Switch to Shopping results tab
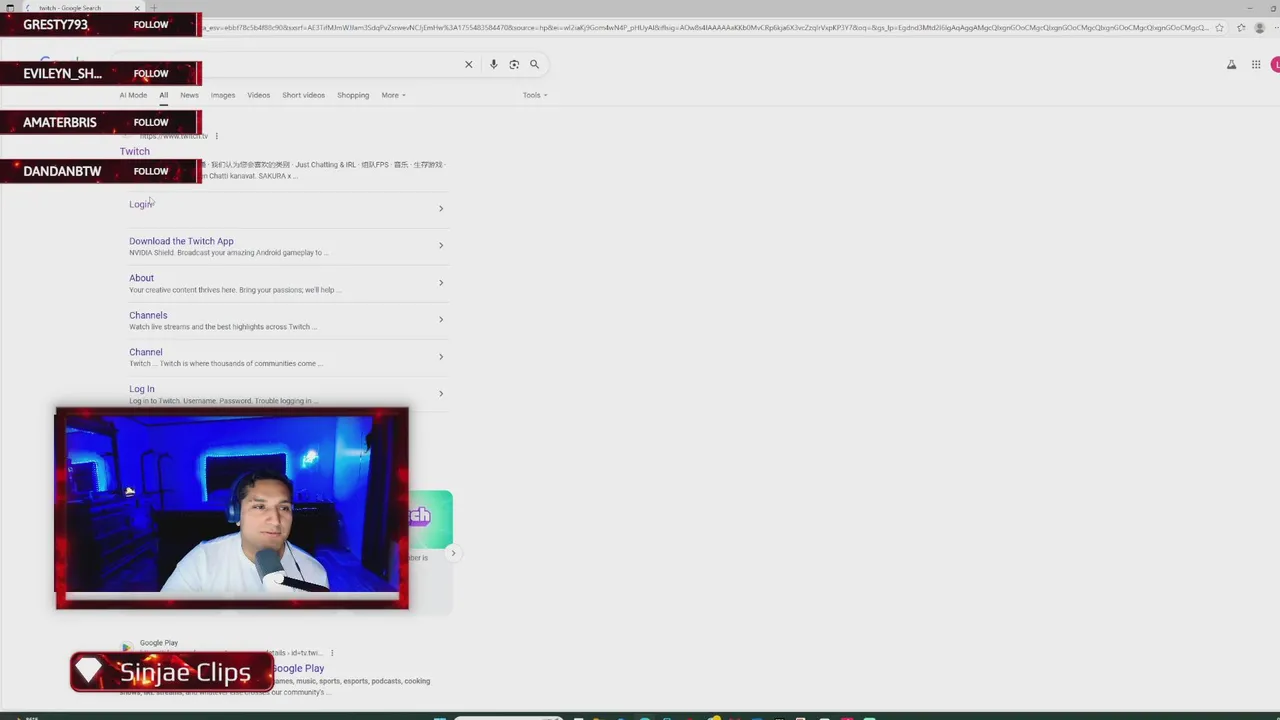Screen dimensions: 1280x720 [353, 95]
